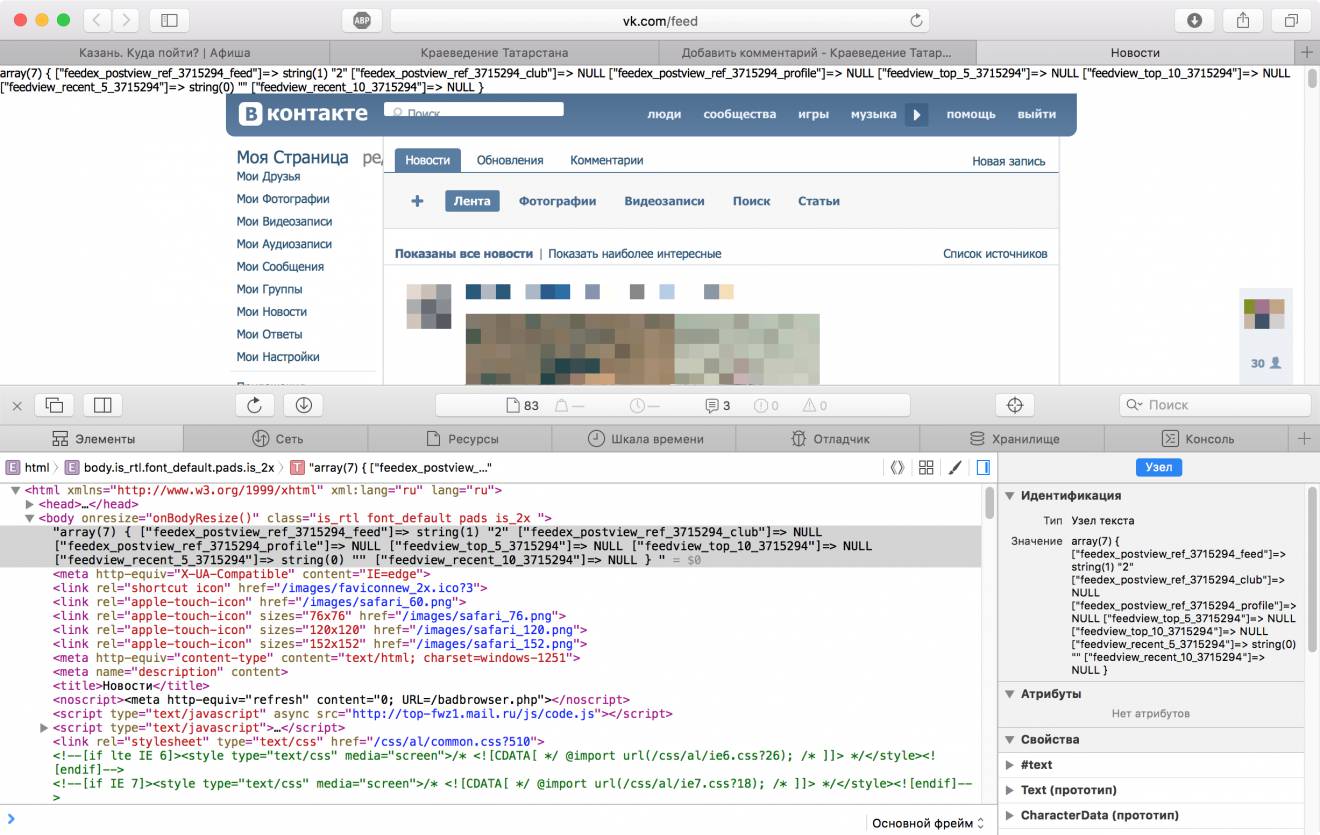This screenshot has width=1320, height=835.
Task: Open a new Safari tab with the plus button
Action: tap(1306, 52)
